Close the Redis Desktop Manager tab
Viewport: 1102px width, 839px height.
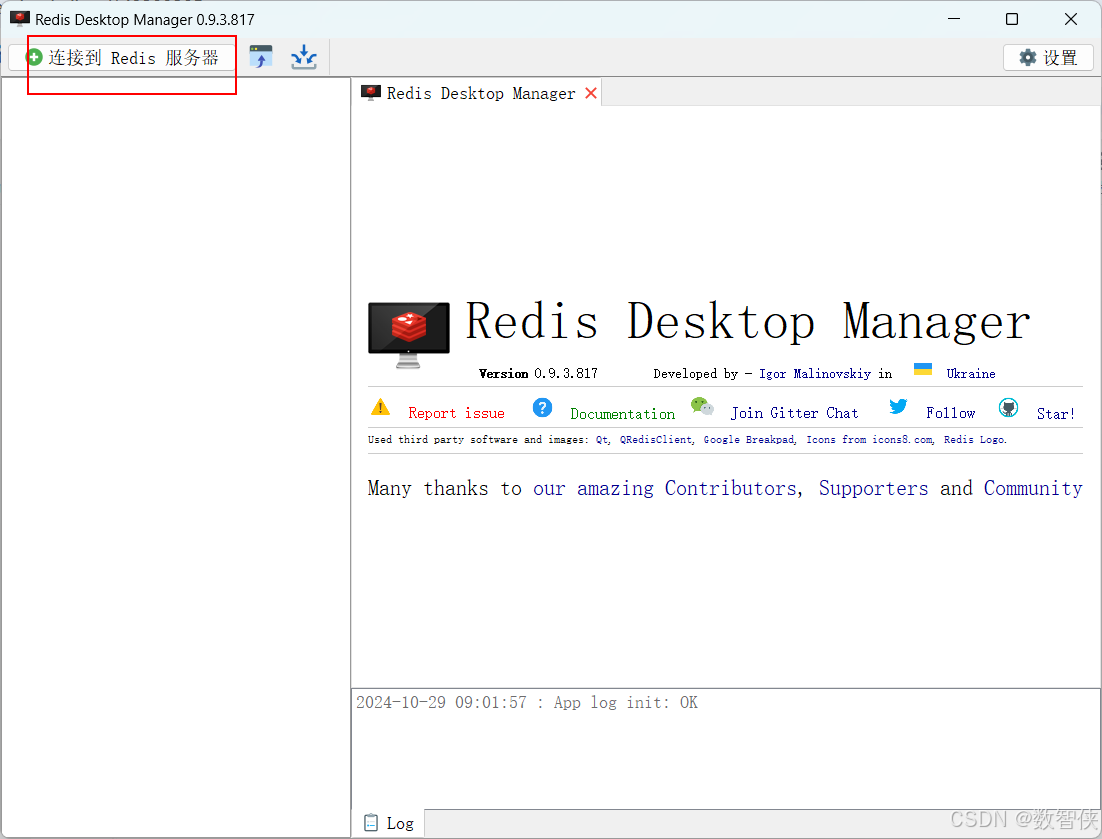pyautogui.click(x=590, y=92)
